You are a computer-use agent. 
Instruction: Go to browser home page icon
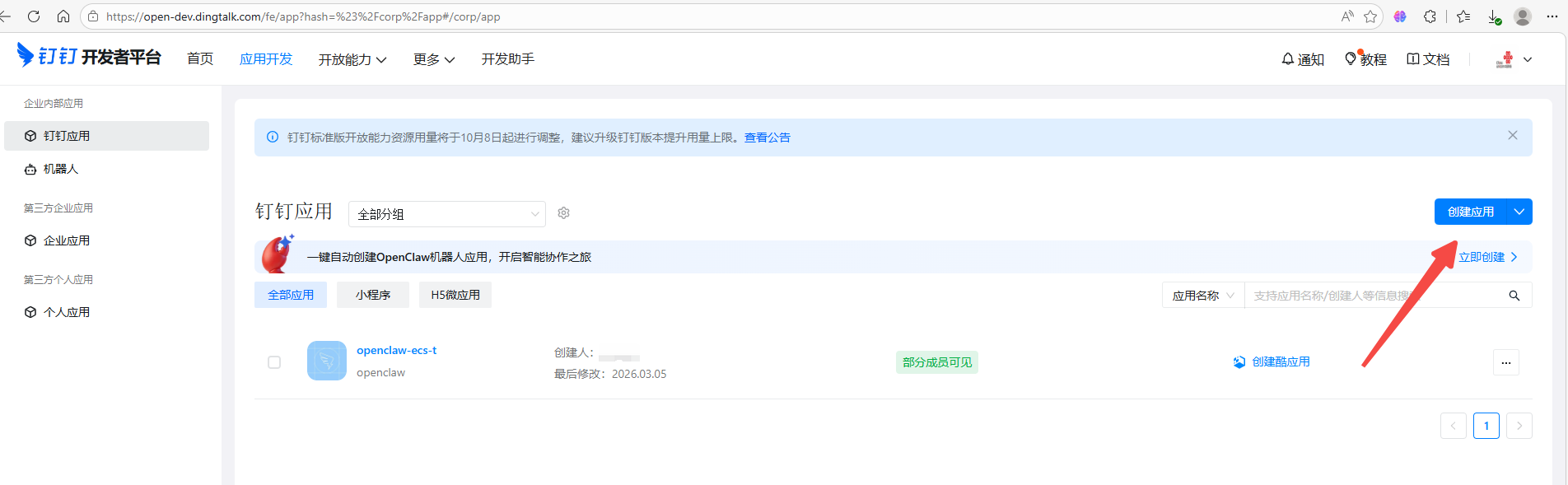63,16
